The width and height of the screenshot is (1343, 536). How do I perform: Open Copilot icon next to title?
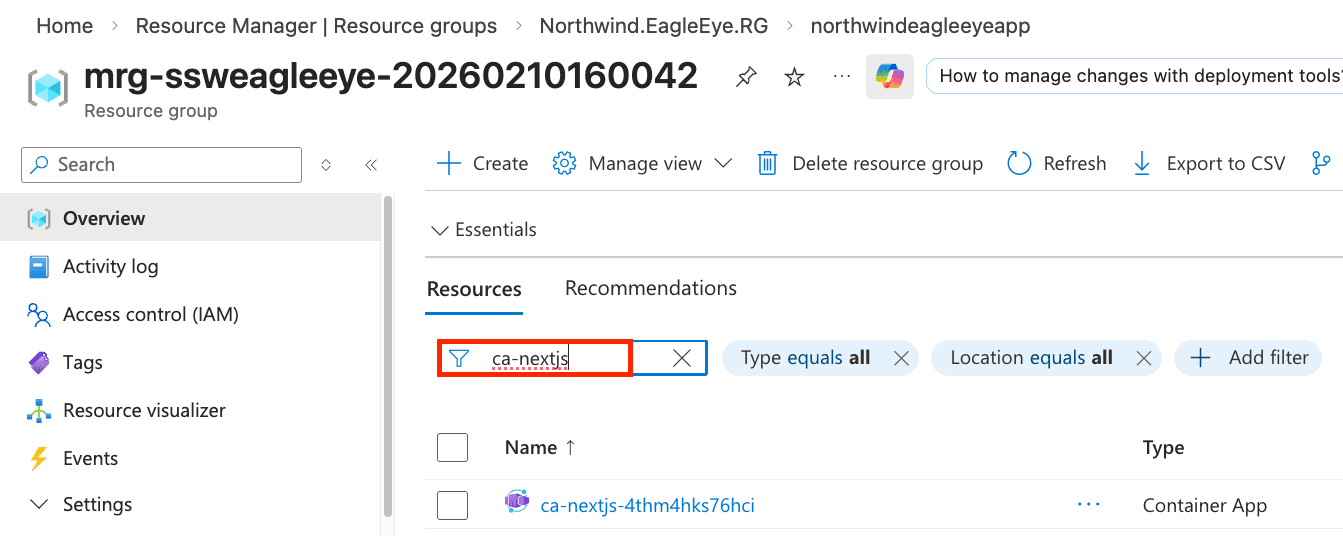889,76
